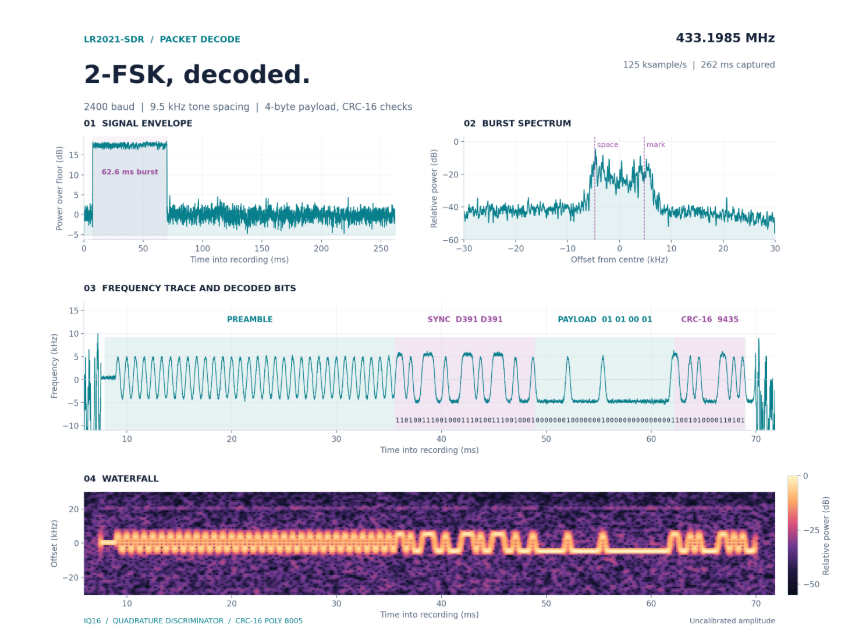Select the "CRC-16 9435" label
Screen dimensions: 846x638
click(x=709, y=319)
